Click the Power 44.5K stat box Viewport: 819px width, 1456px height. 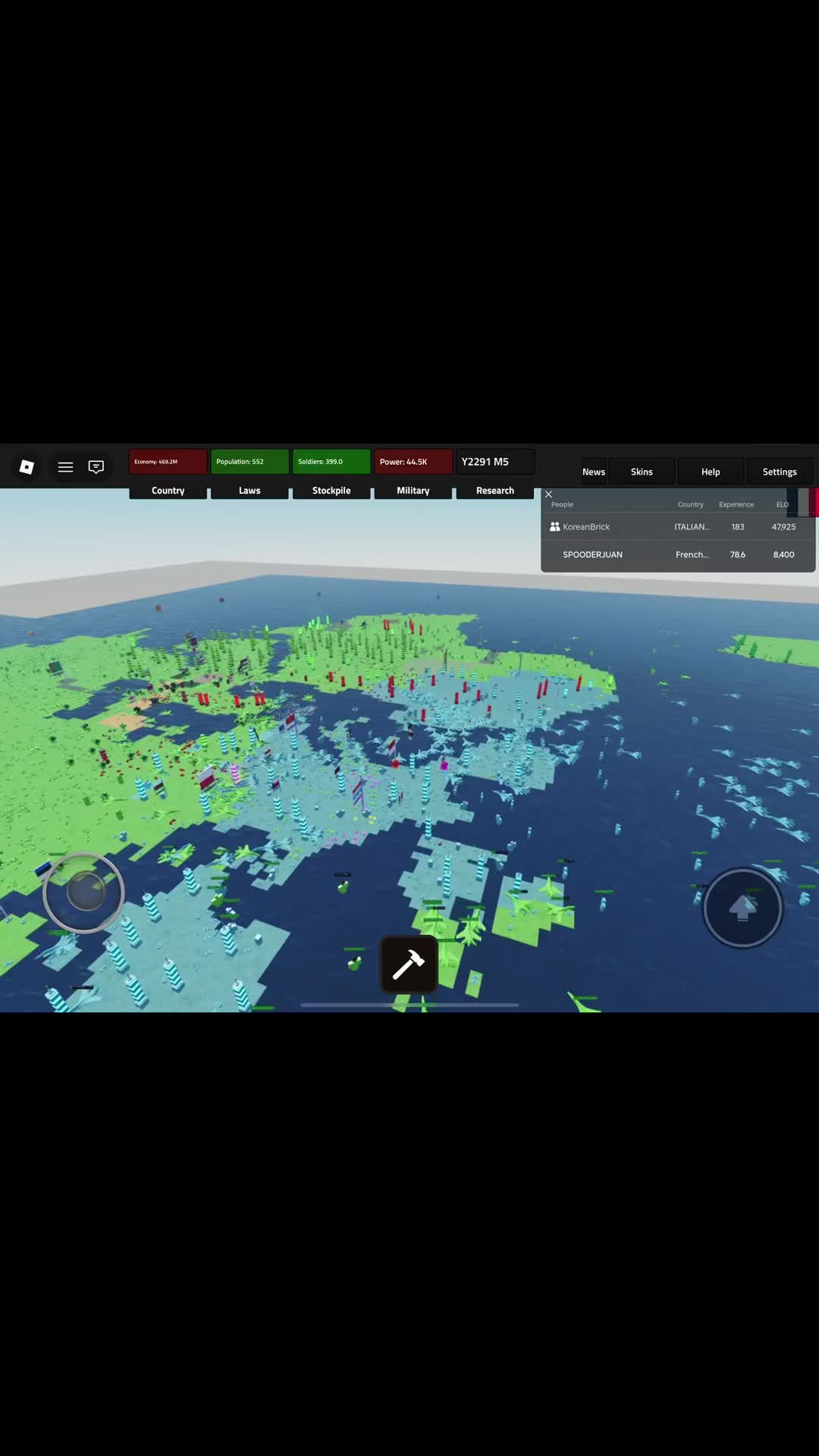coord(413,462)
